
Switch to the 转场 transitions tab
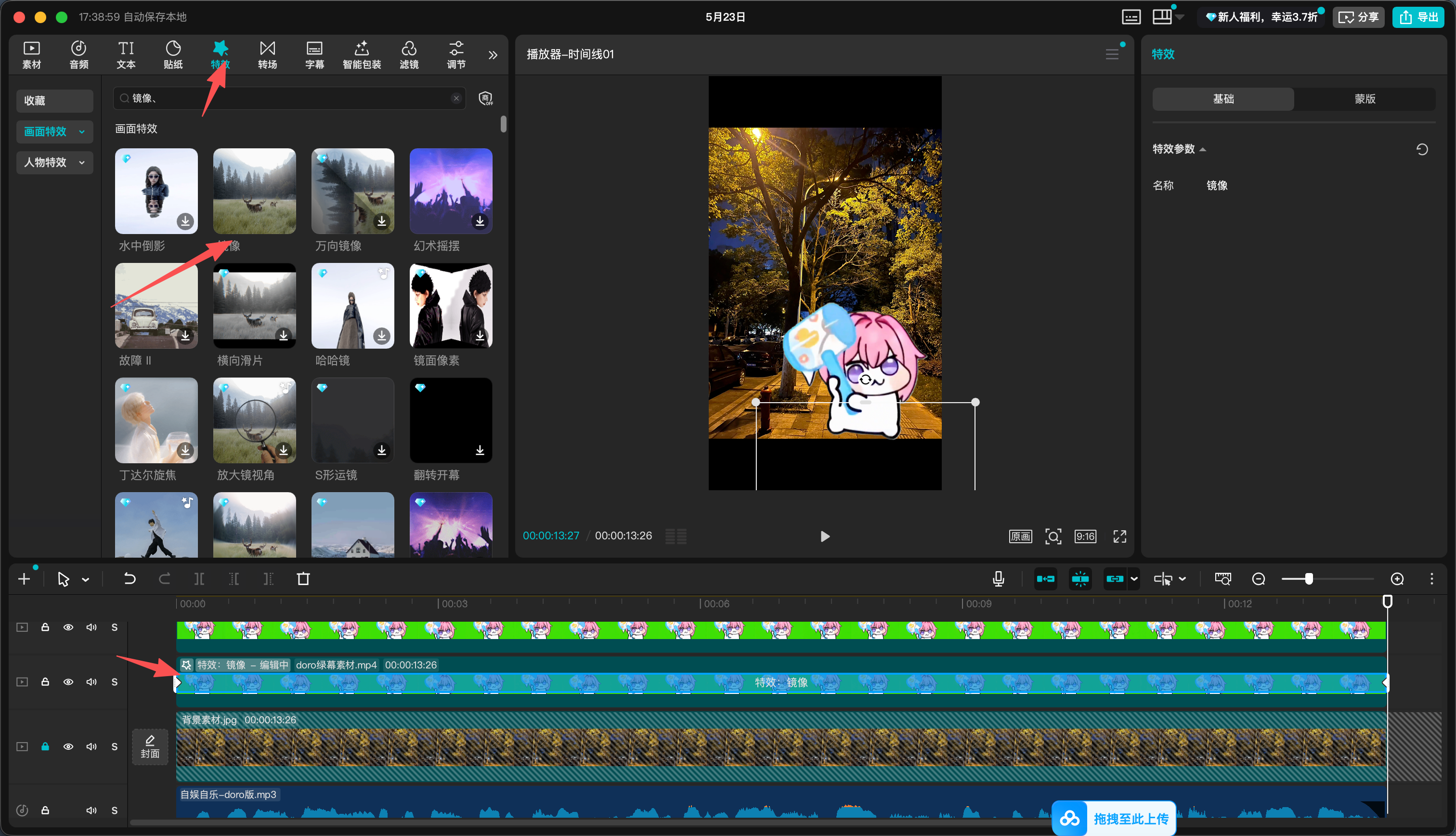[x=267, y=54]
